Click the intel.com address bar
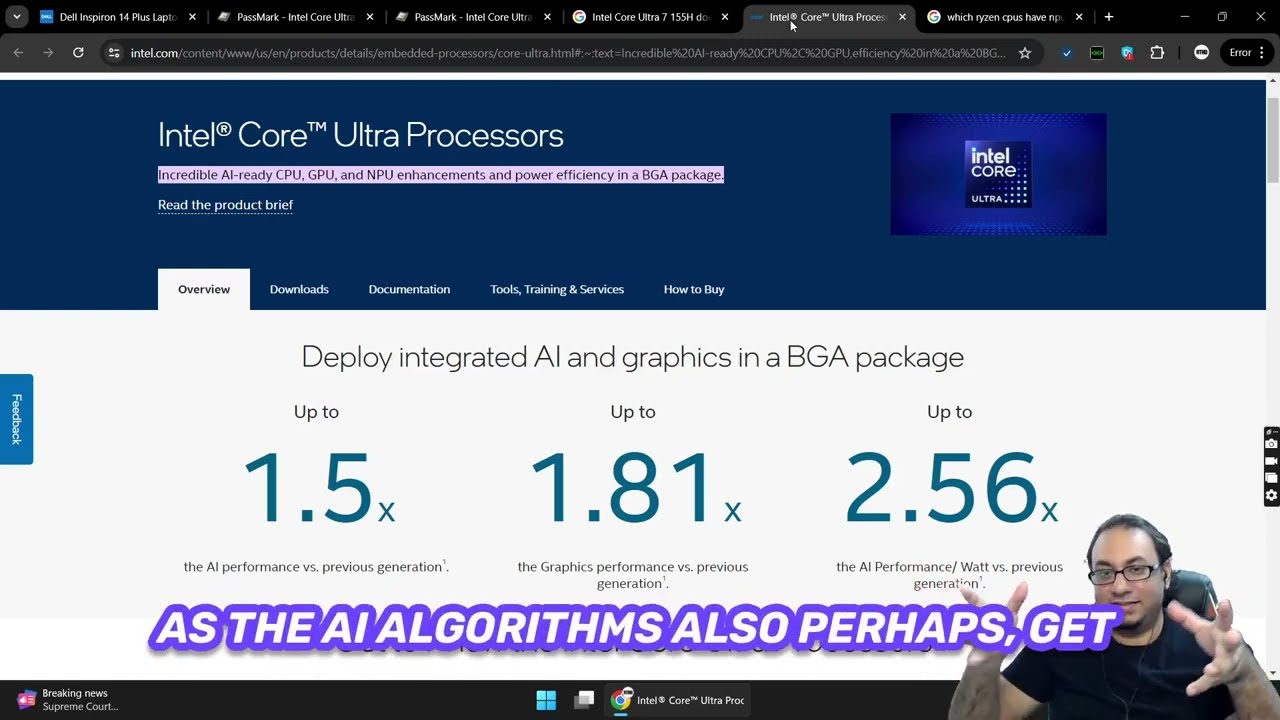The height and width of the screenshot is (720, 1280). 567,53
